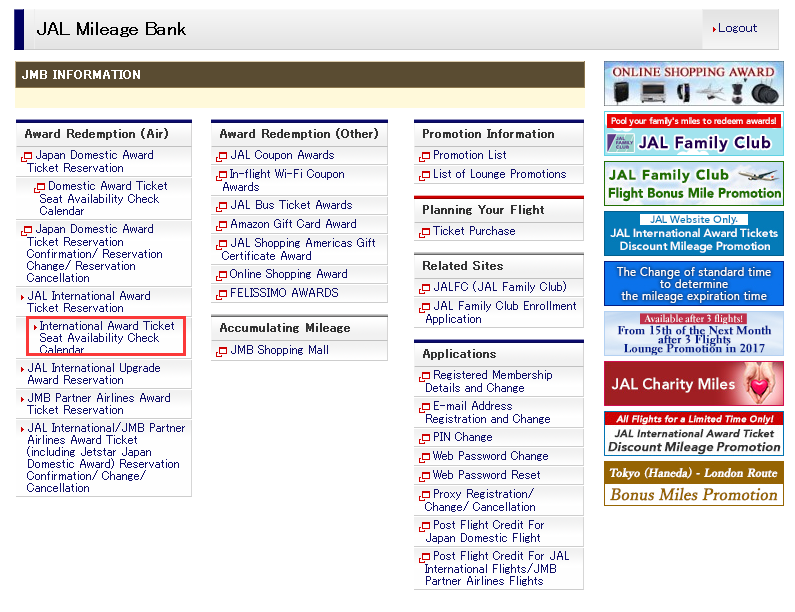
Task: Open JAL Family Club Enrollment Application link
Action: pyautogui.click(x=501, y=312)
